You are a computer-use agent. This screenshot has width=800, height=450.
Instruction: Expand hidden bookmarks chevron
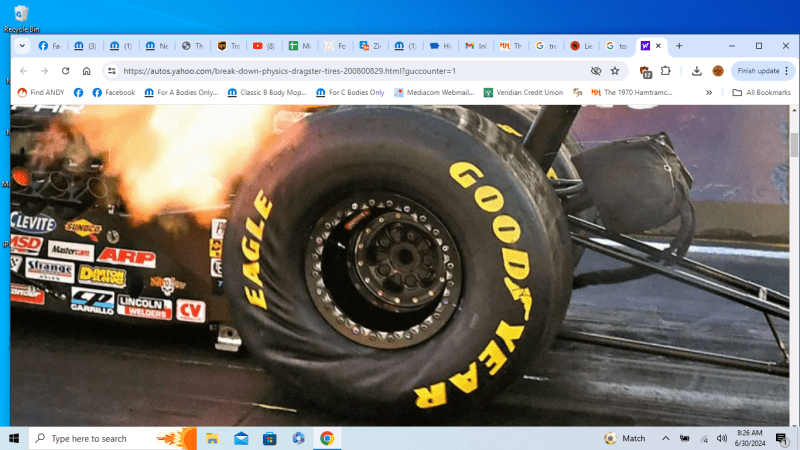(709, 92)
